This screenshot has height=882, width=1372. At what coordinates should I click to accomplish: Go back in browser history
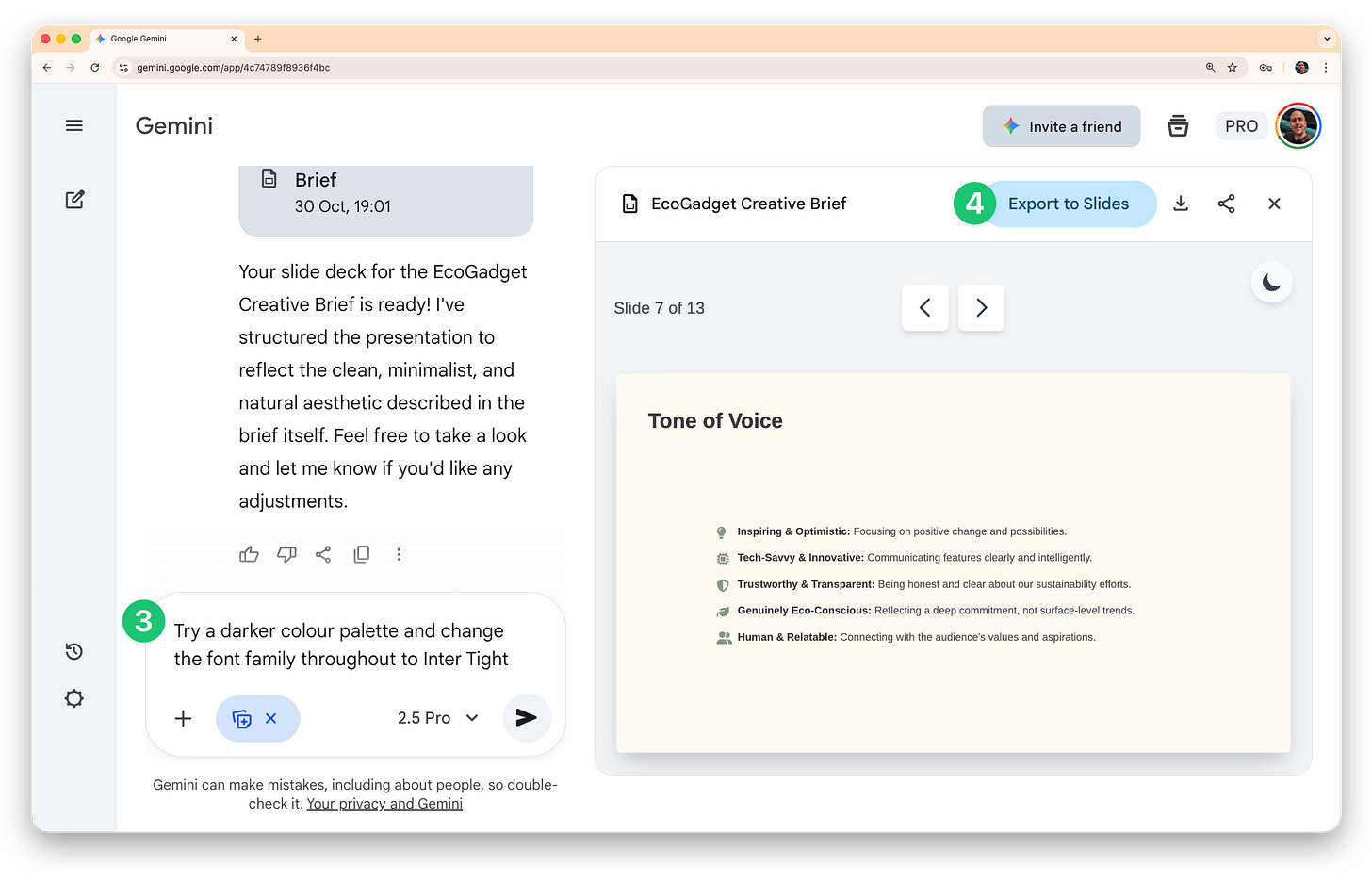click(x=47, y=68)
